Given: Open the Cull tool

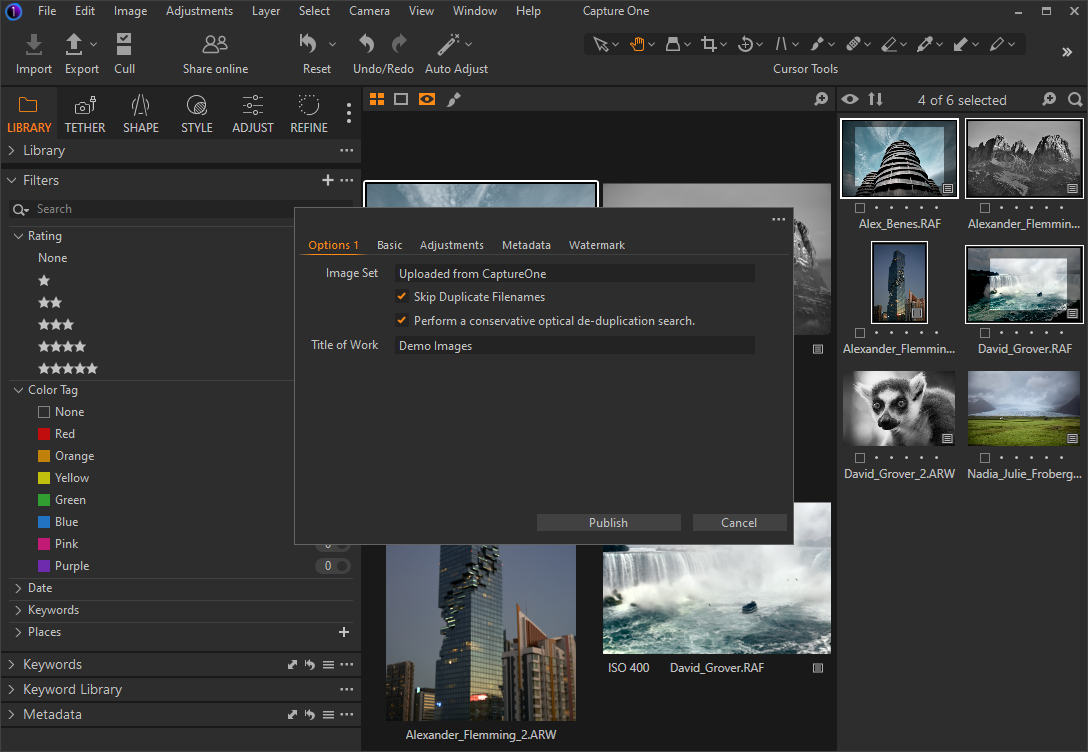Looking at the screenshot, I should [x=124, y=45].
